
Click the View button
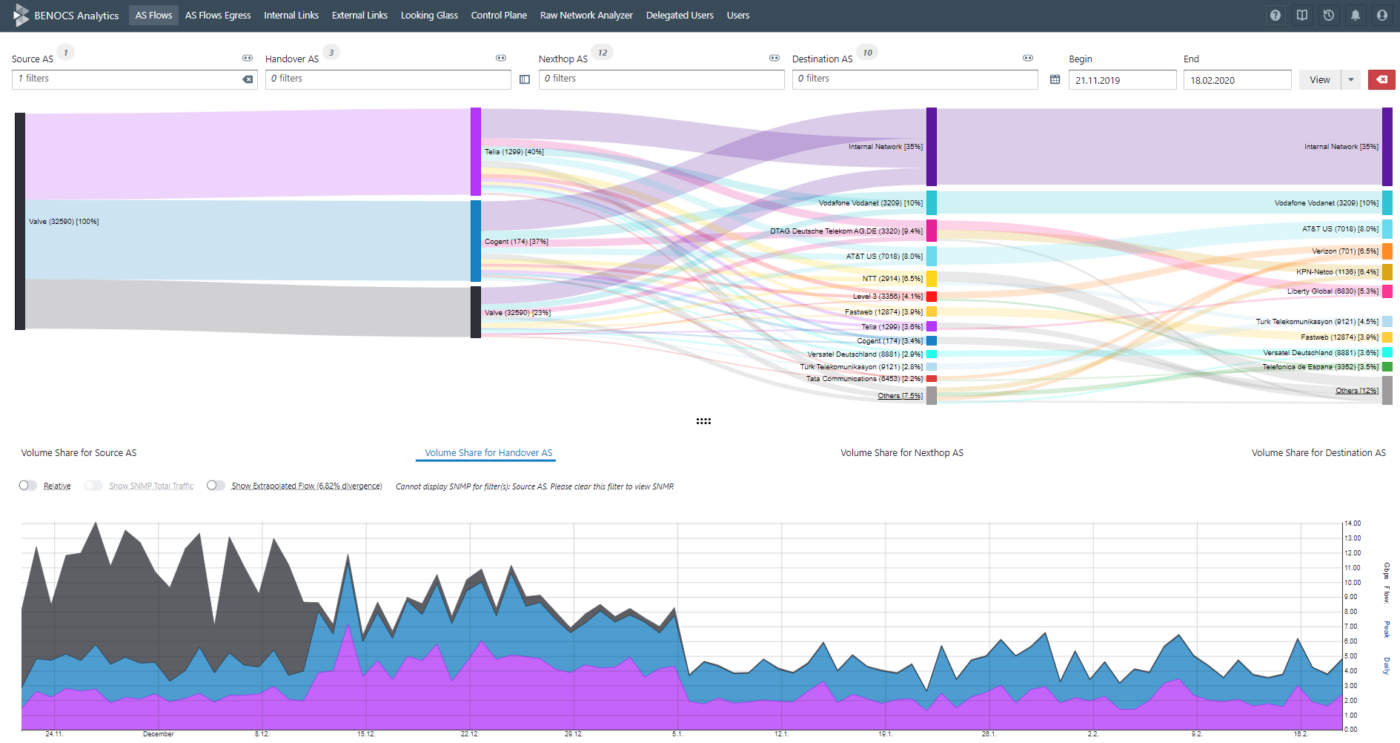click(x=1320, y=79)
